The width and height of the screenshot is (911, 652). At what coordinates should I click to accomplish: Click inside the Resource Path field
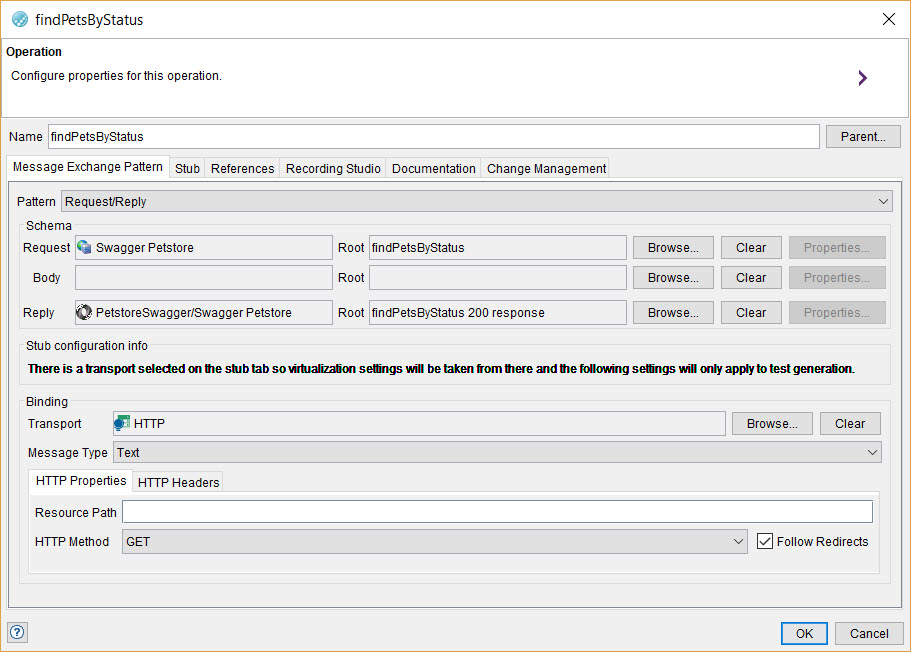[496, 511]
